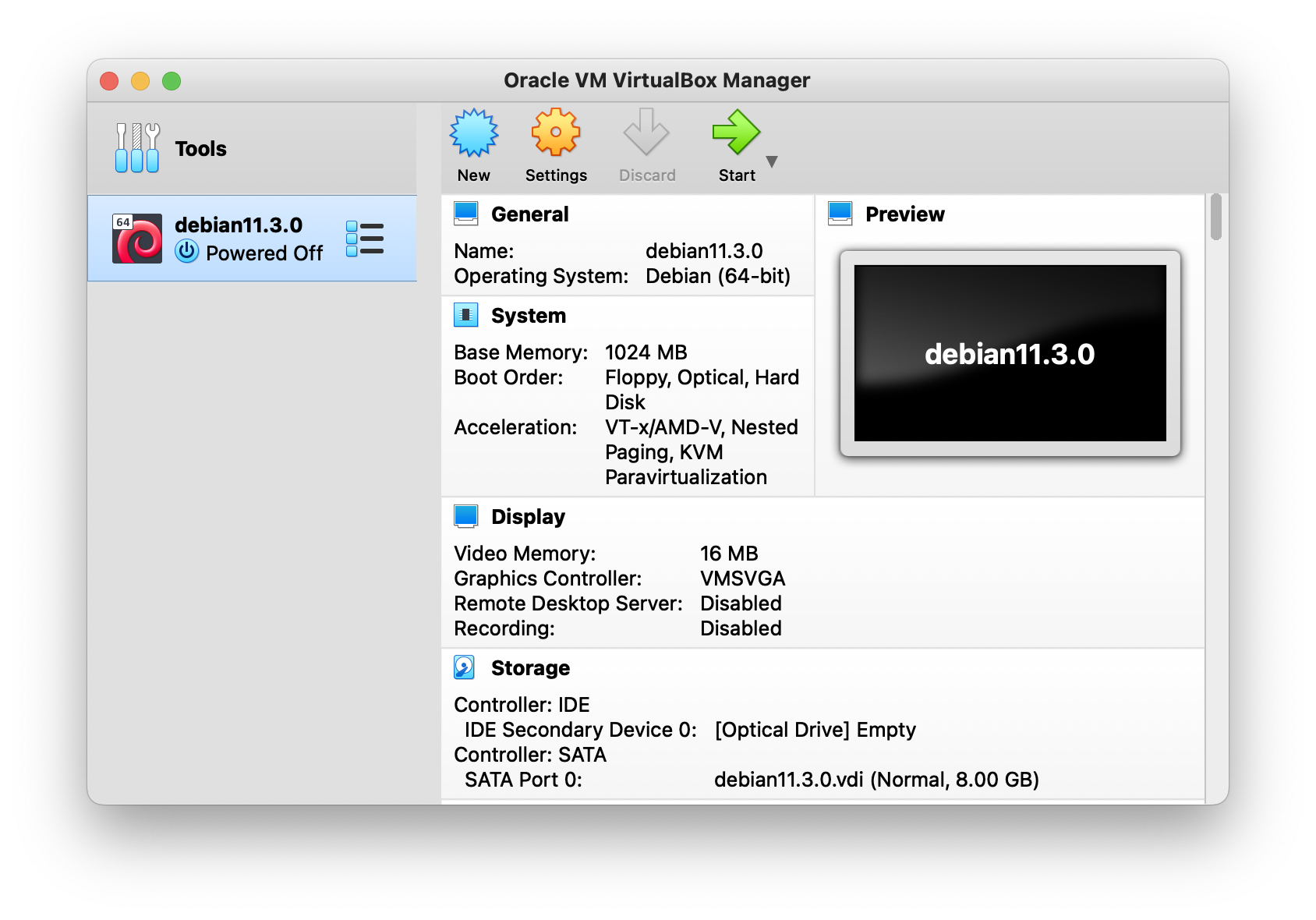Image resolution: width=1316 pixels, height=920 pixels.
Task: Click the General section monitor icon
Action: [x=466, y=214]
